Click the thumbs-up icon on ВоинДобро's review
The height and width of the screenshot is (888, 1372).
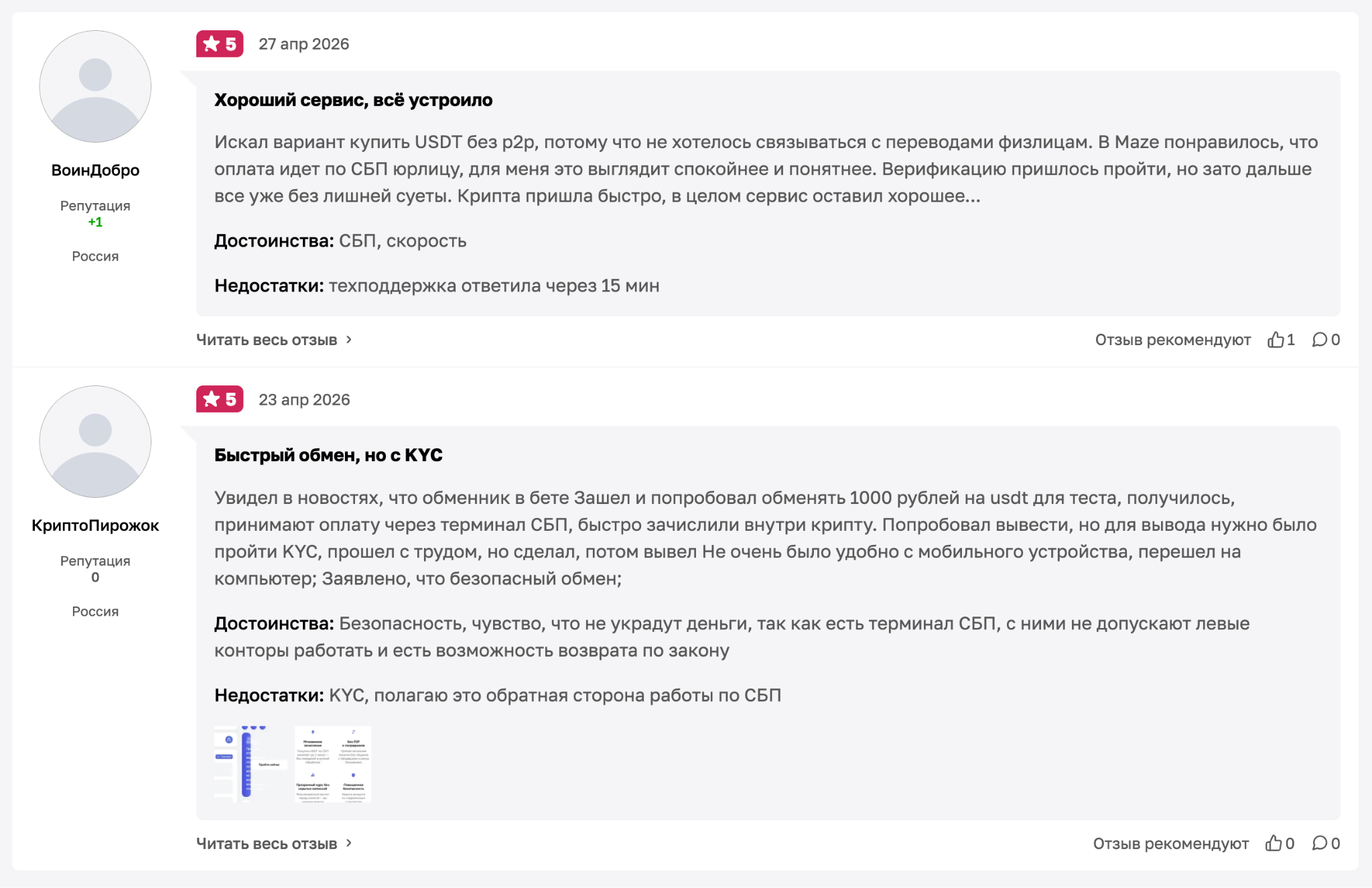(x=1275, y=340)
